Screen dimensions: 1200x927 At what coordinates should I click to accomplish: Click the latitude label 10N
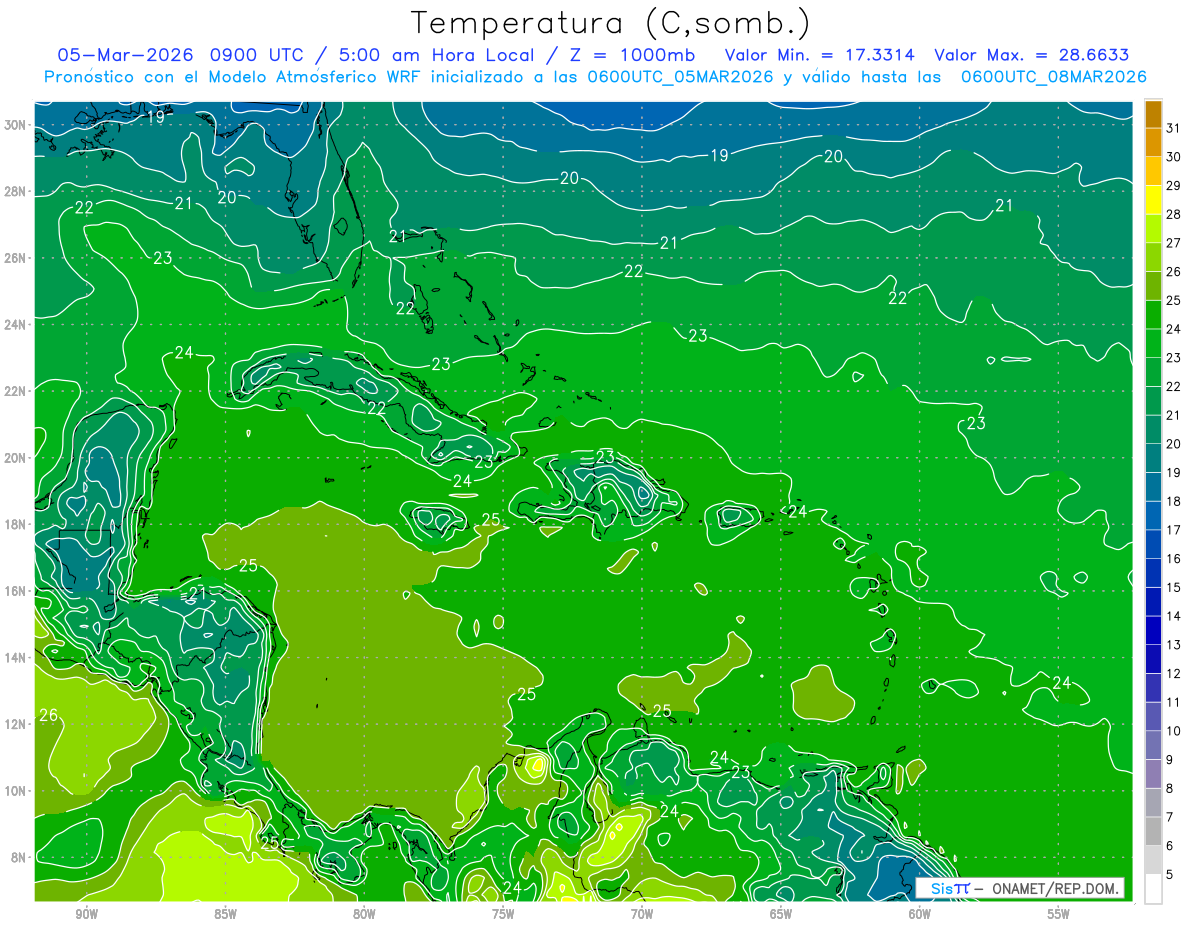tap(16, 791)
